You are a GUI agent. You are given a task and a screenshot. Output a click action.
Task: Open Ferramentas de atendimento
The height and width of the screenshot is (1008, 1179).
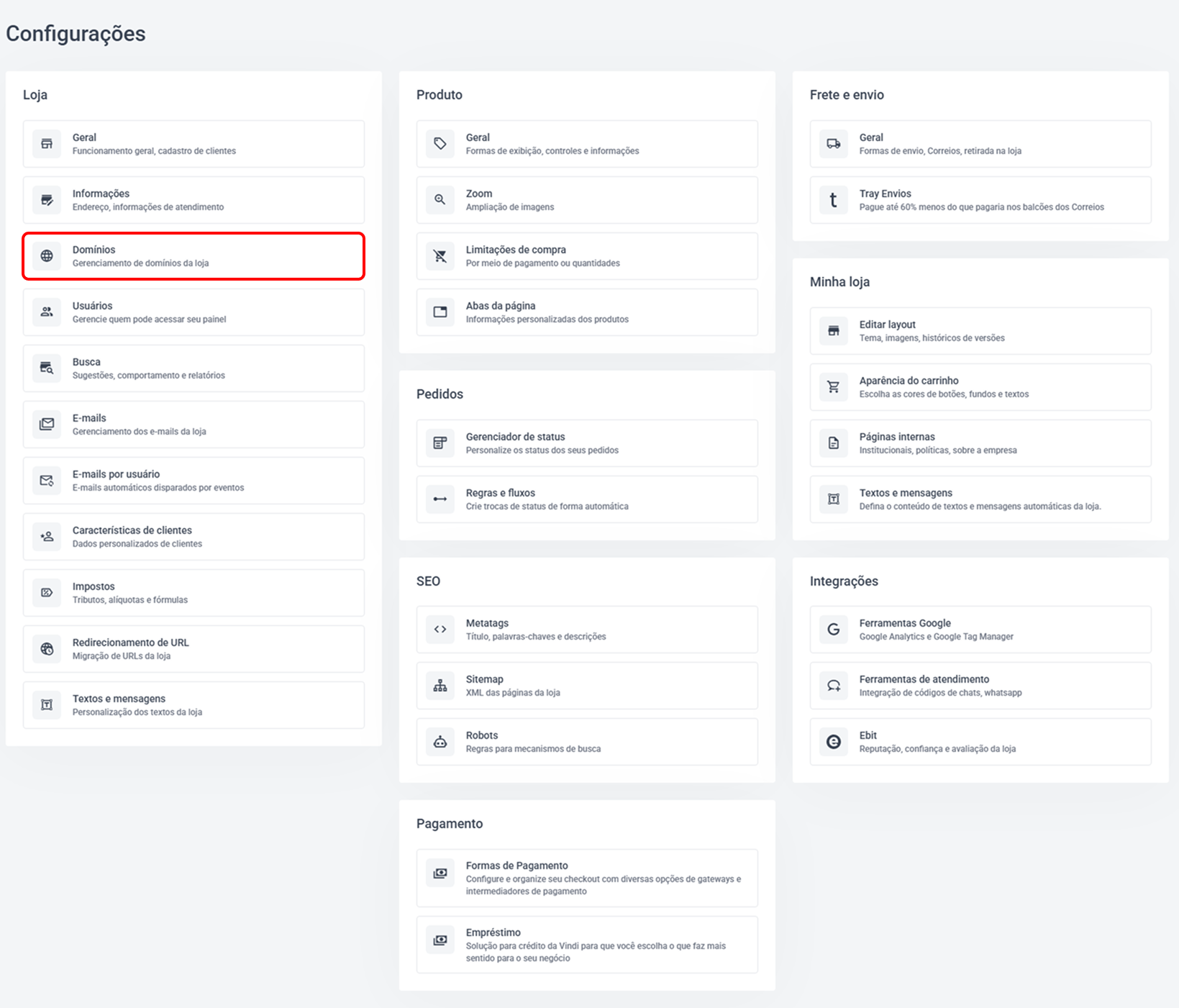(x=980, y=686)
